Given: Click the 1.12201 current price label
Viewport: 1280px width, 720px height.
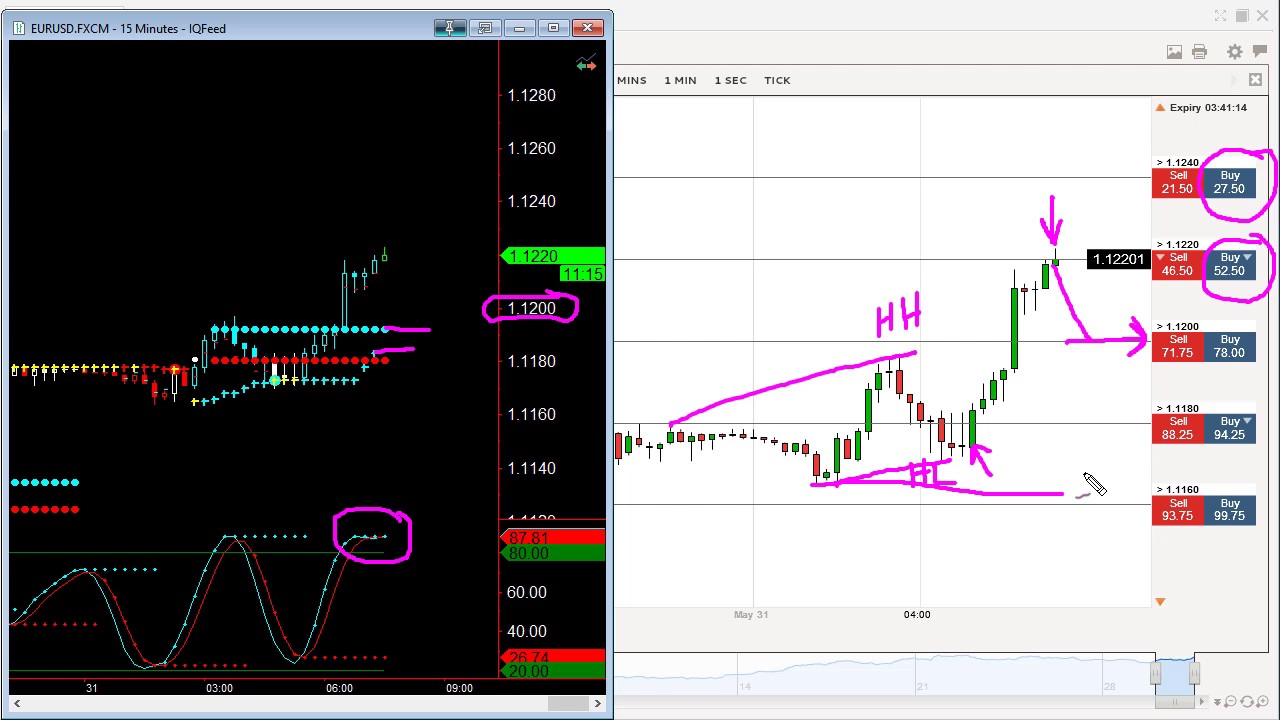Looking at the screenshot, I should 1118,259.
